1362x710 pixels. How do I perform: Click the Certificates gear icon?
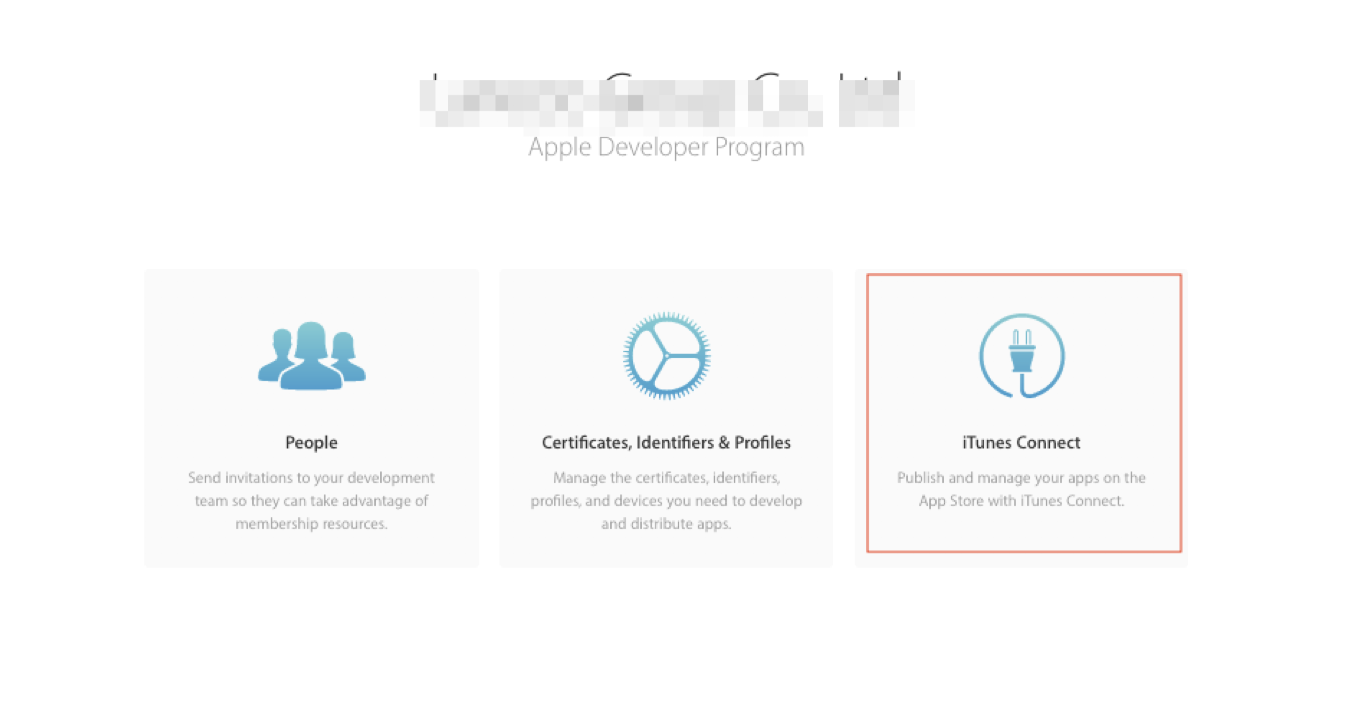(x=666, y=356)
